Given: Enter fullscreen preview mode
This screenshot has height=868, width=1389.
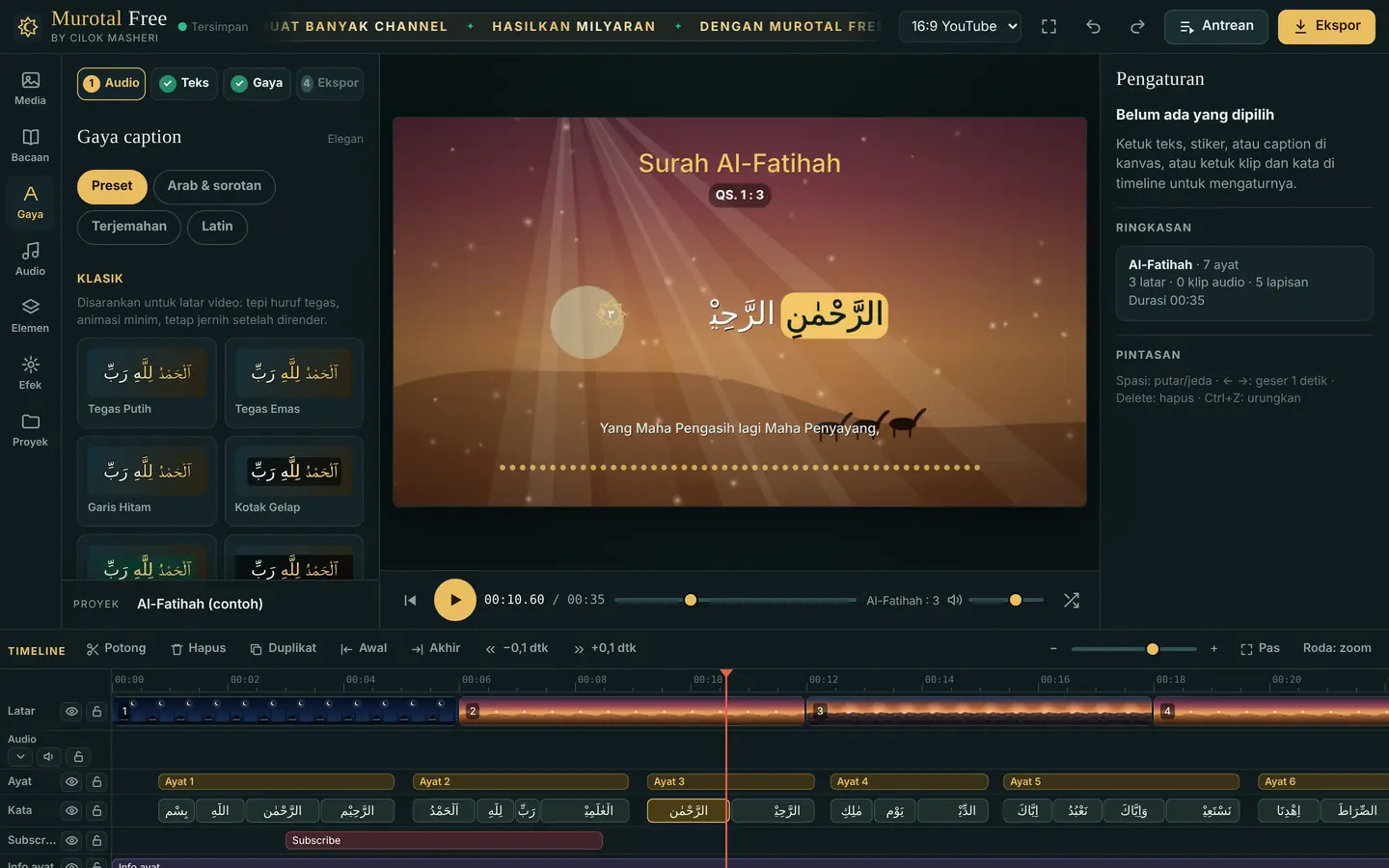Looking at the screenshot, I should 1049,27.
